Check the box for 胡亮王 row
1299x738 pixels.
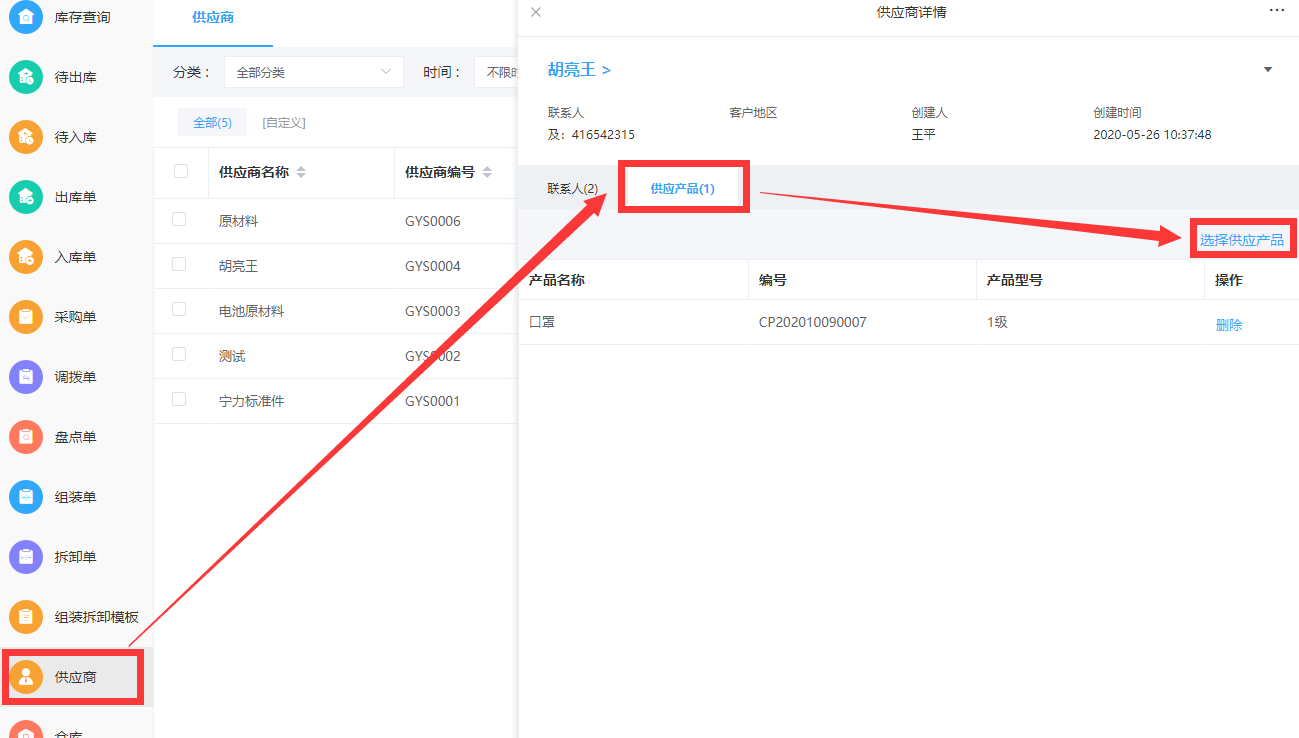point(179,264)
